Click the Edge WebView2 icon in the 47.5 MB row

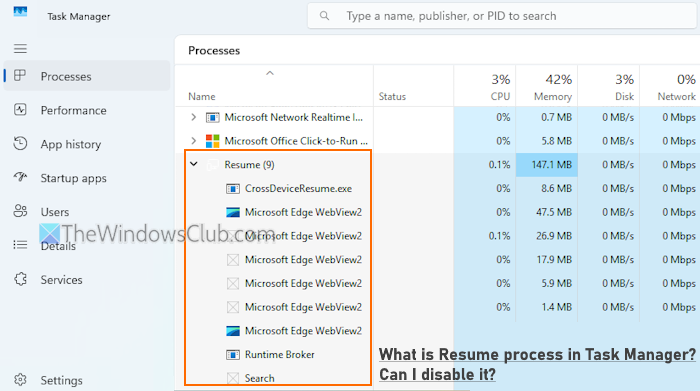point(233,212)
